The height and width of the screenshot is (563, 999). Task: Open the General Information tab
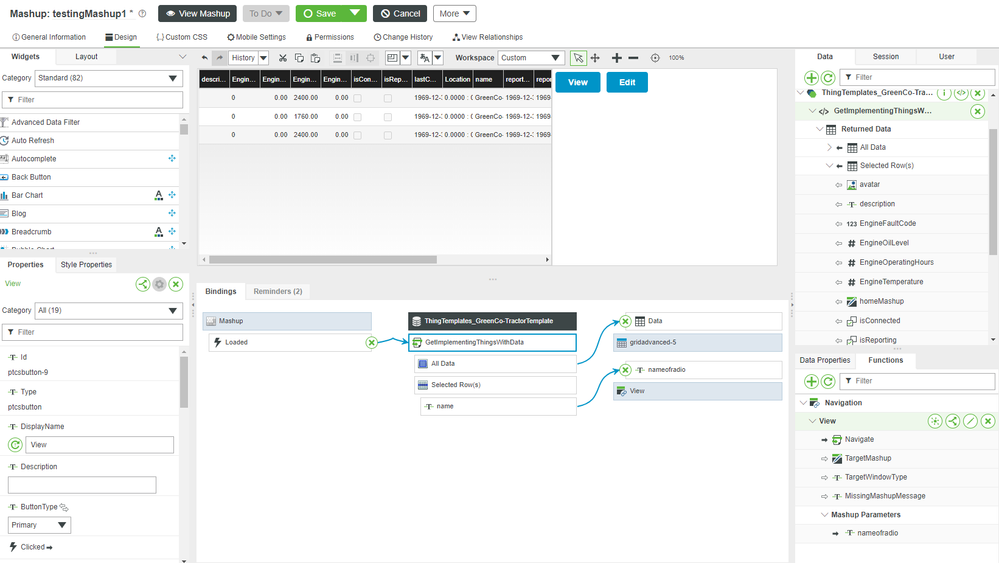(49, 38)
